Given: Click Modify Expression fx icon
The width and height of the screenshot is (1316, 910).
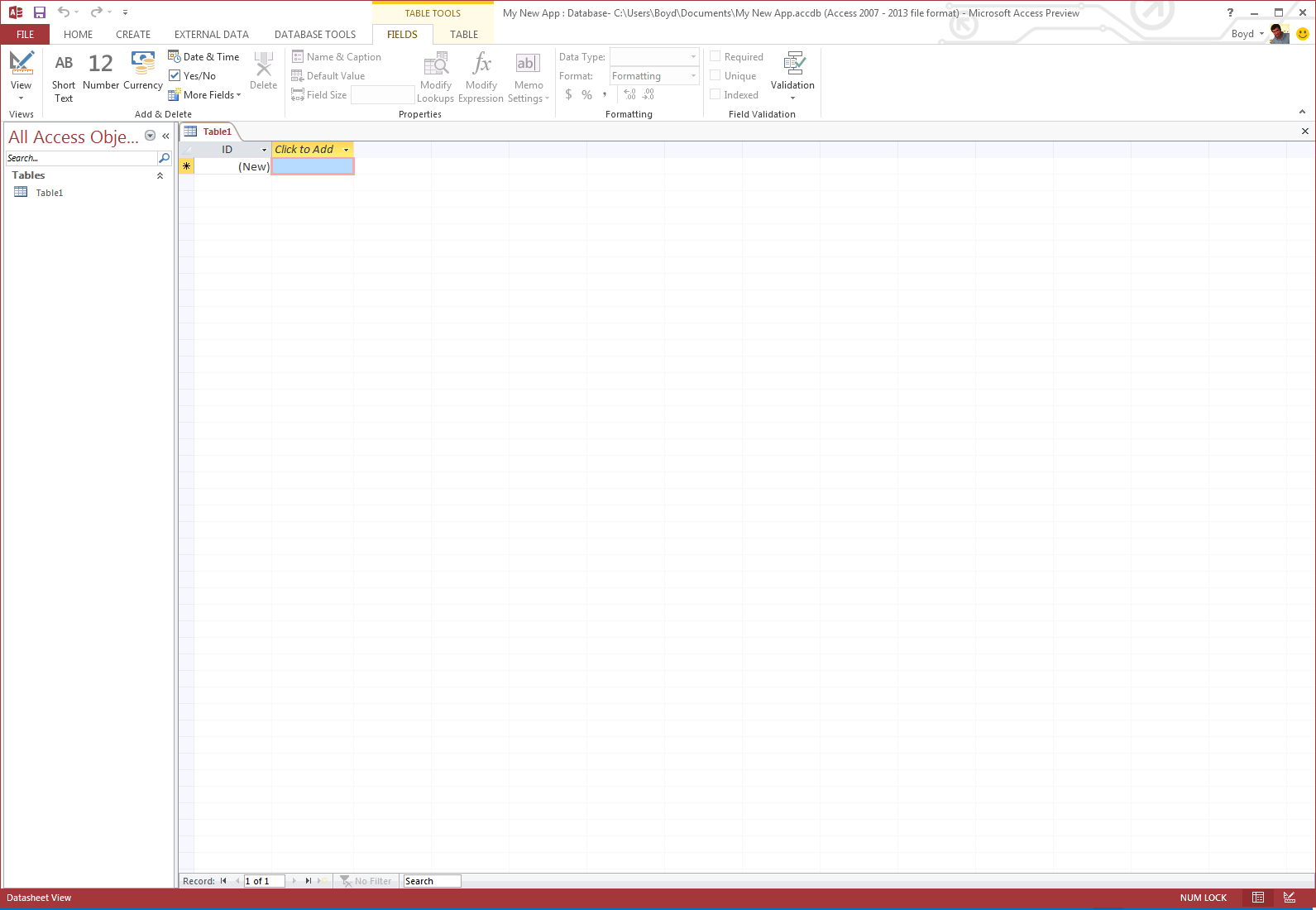Looking at the screenshot, I should 481,64.
